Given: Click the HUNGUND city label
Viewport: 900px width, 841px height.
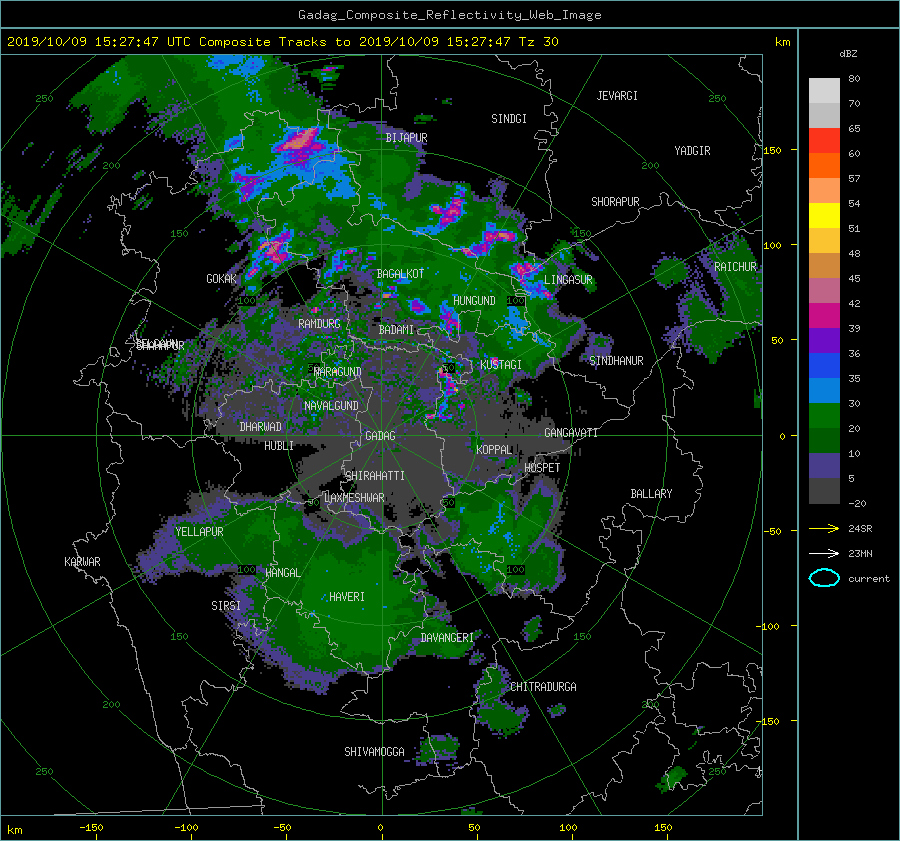Looking at the screenshot, I should pyautogui.click(x=474, y=300).
